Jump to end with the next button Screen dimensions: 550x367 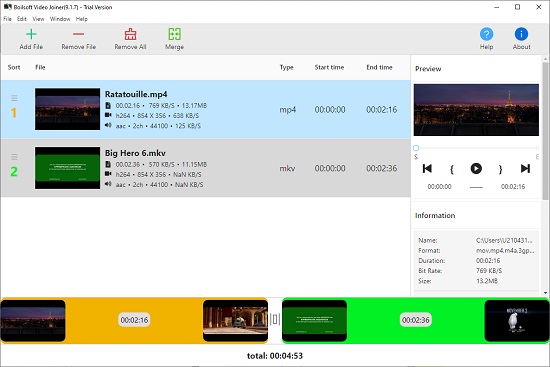click(x=525, y=169)
